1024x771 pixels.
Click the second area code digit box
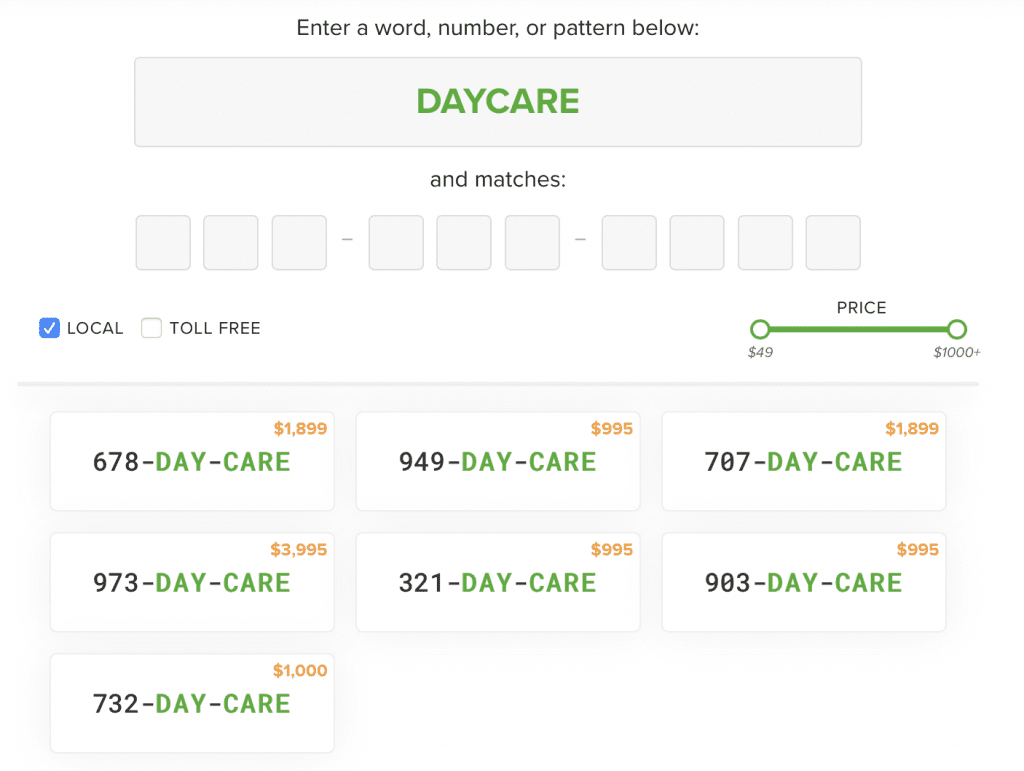231,243
